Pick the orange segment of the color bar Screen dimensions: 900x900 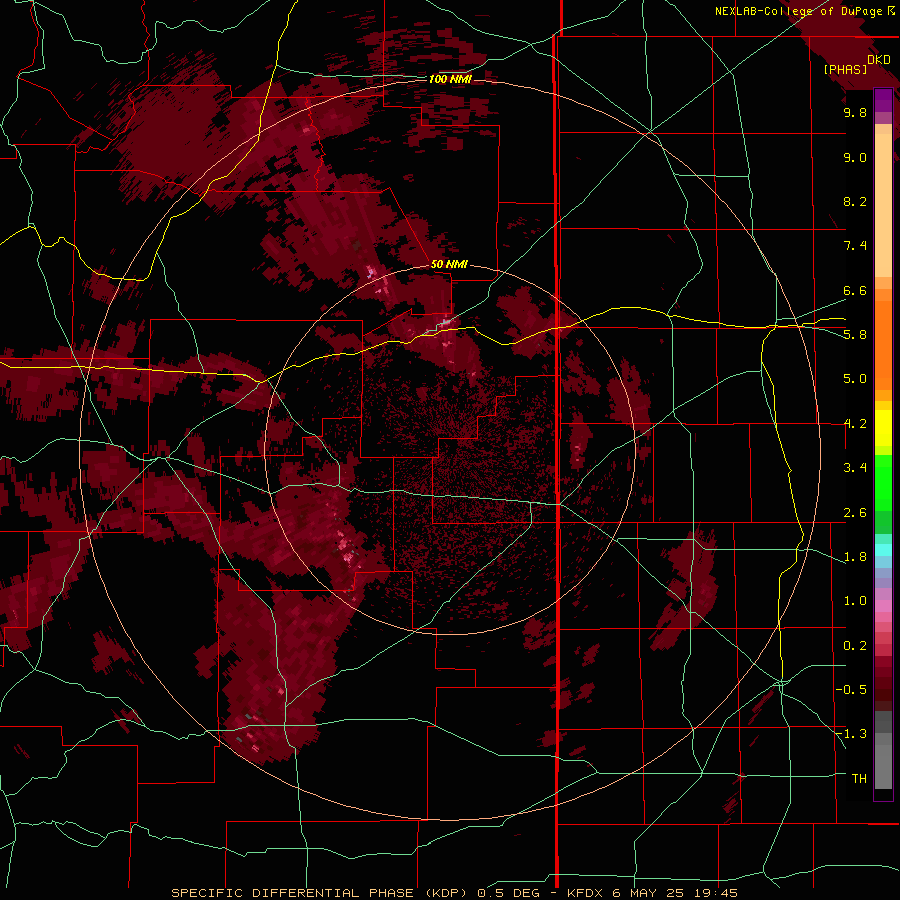pos(883,344)
